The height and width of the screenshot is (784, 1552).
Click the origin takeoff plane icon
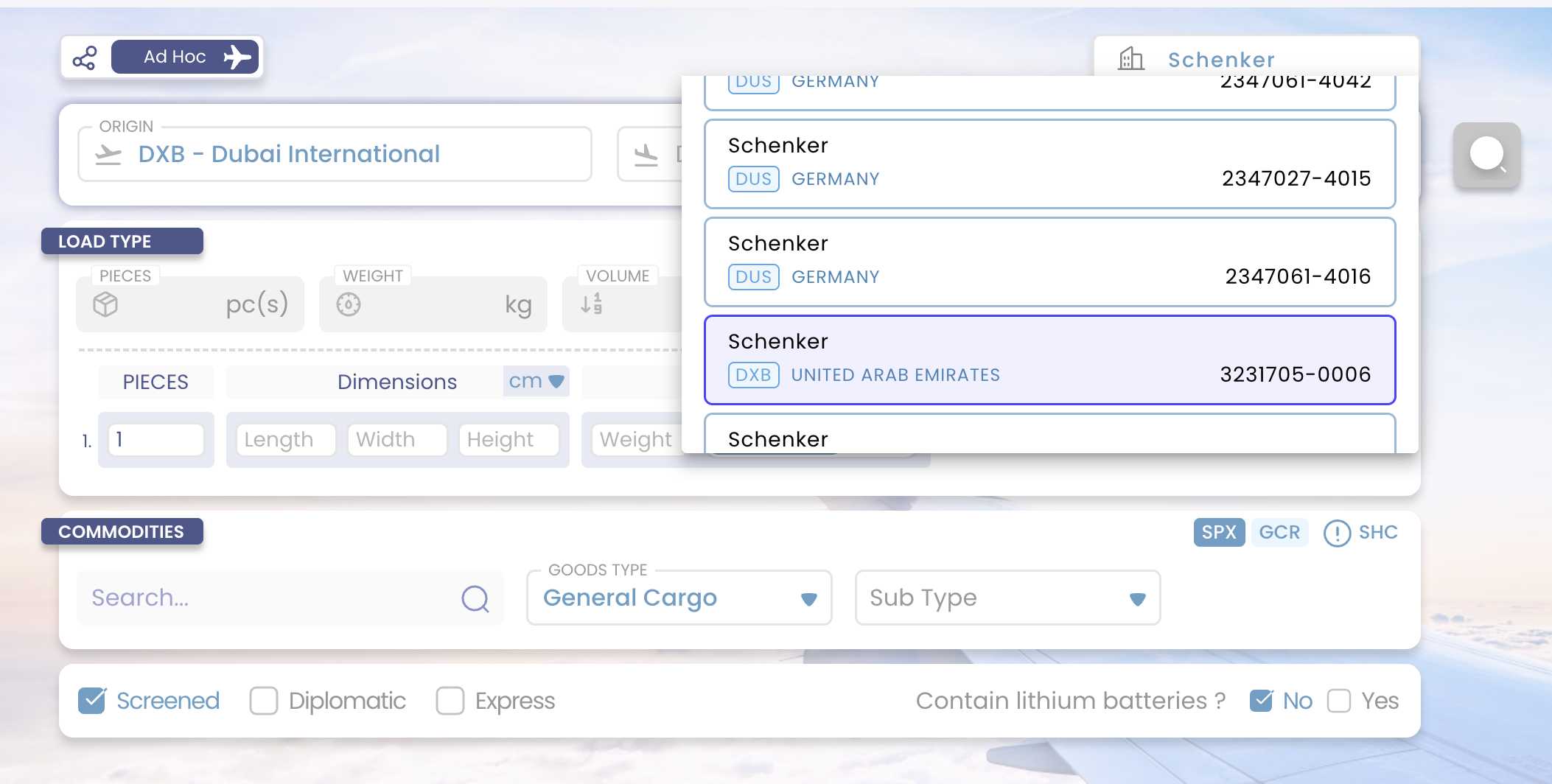click(x=108, y=154)
